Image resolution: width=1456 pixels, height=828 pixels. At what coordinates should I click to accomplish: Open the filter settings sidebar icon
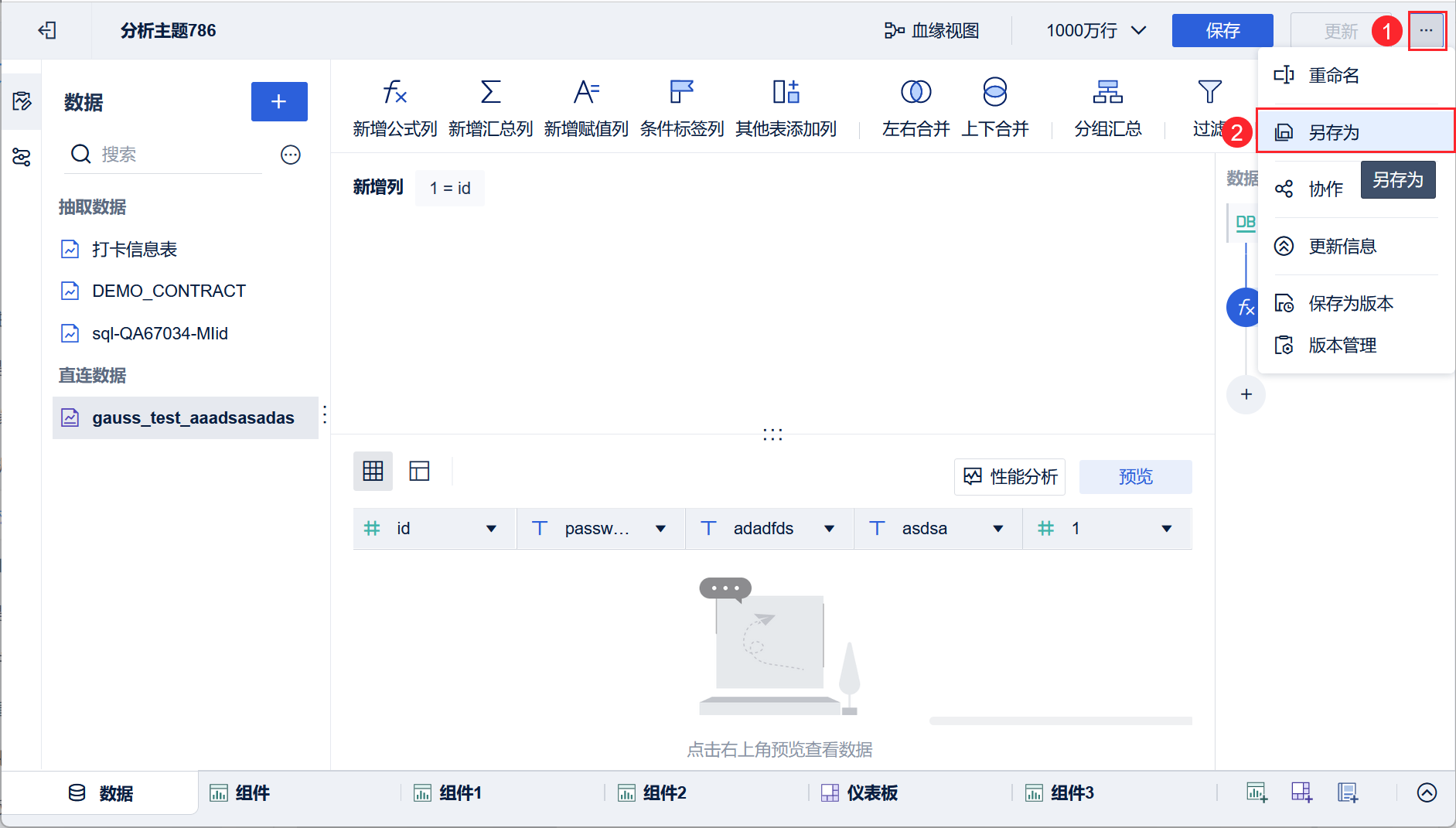(x=22, y=157)
